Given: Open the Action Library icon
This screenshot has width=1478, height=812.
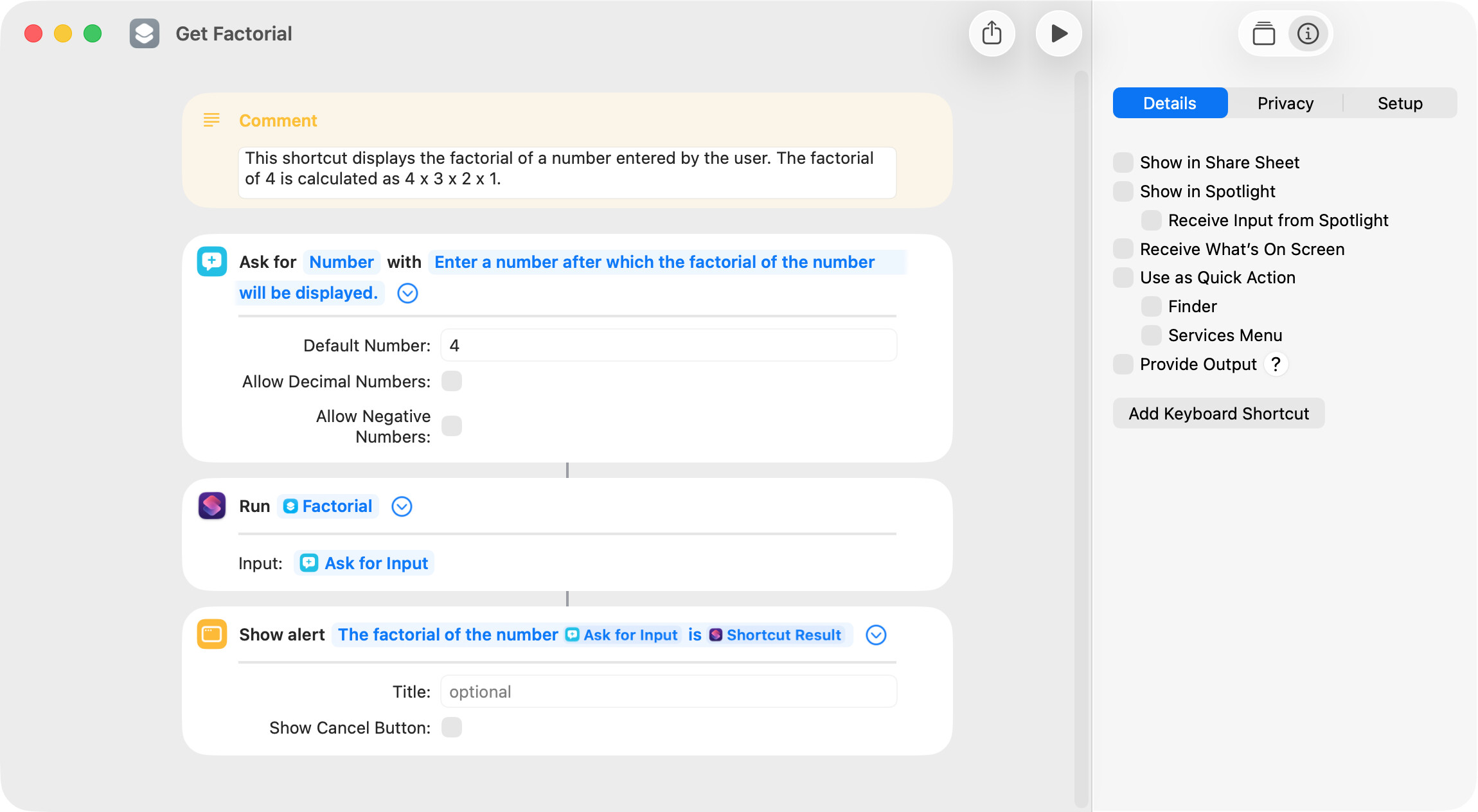Looking at the screenshot, I should point(1263,33).
